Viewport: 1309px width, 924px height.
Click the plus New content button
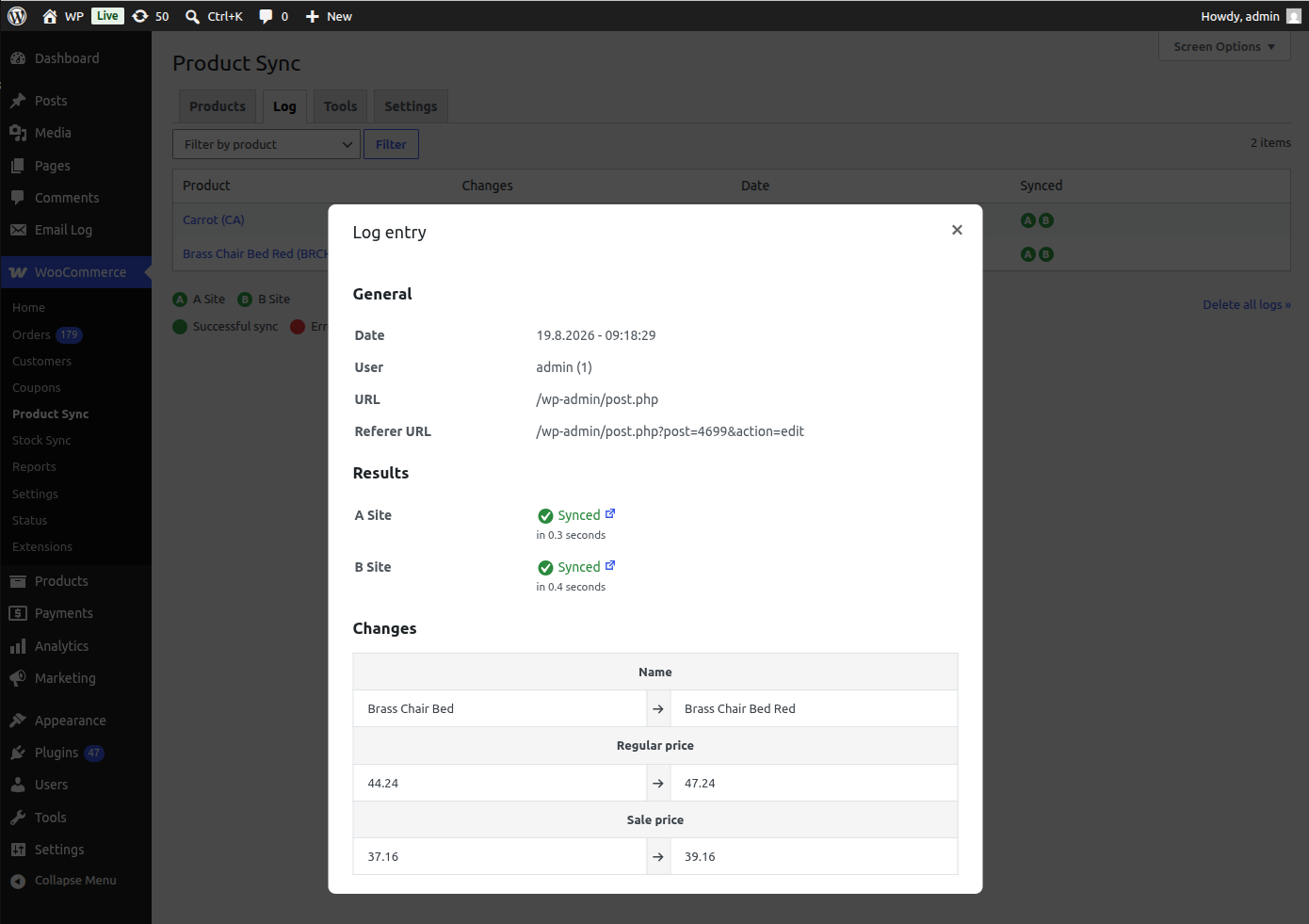pos(329,16)
